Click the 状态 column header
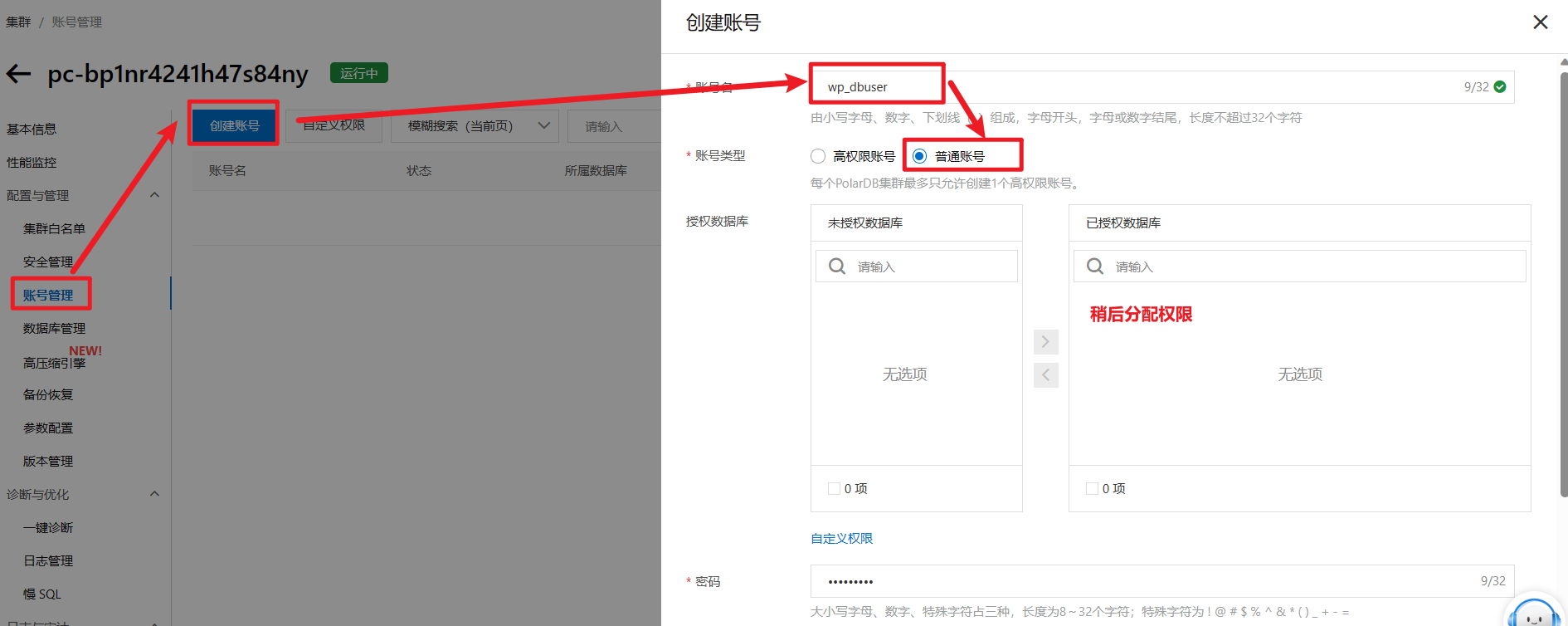1568x626 pixels. 419,170
